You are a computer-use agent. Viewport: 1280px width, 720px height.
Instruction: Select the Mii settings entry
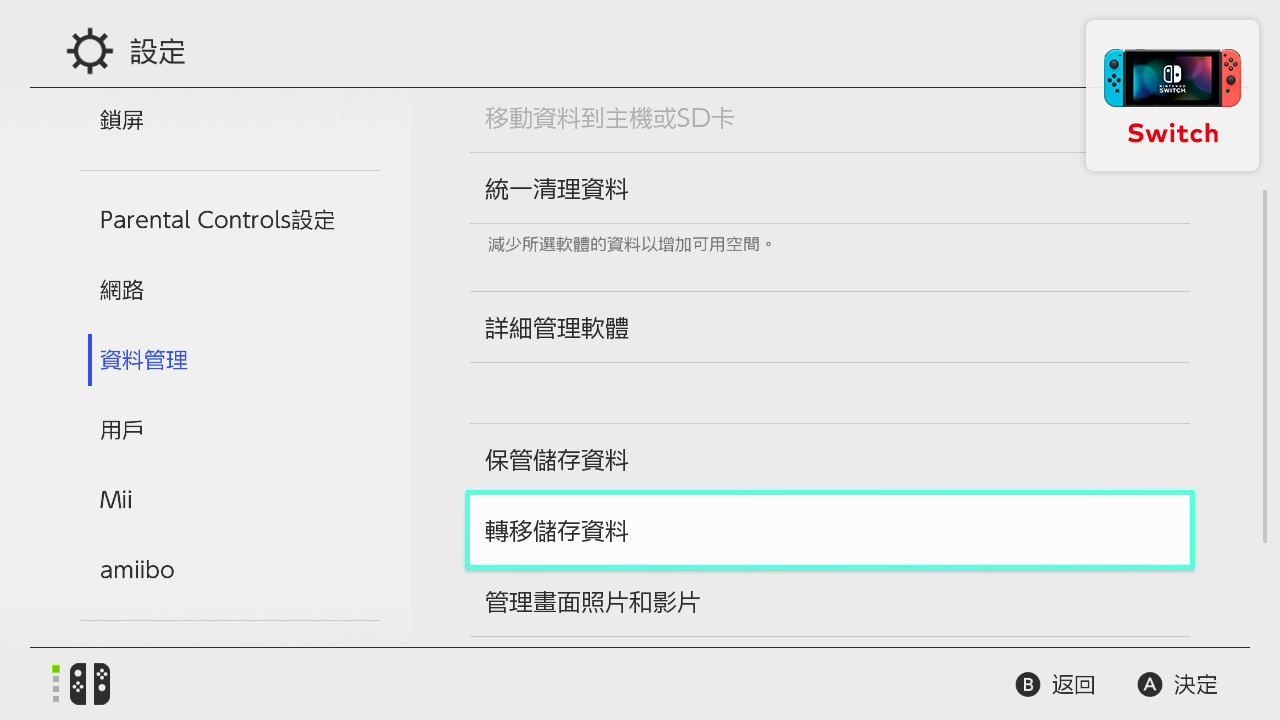[116, 499]
